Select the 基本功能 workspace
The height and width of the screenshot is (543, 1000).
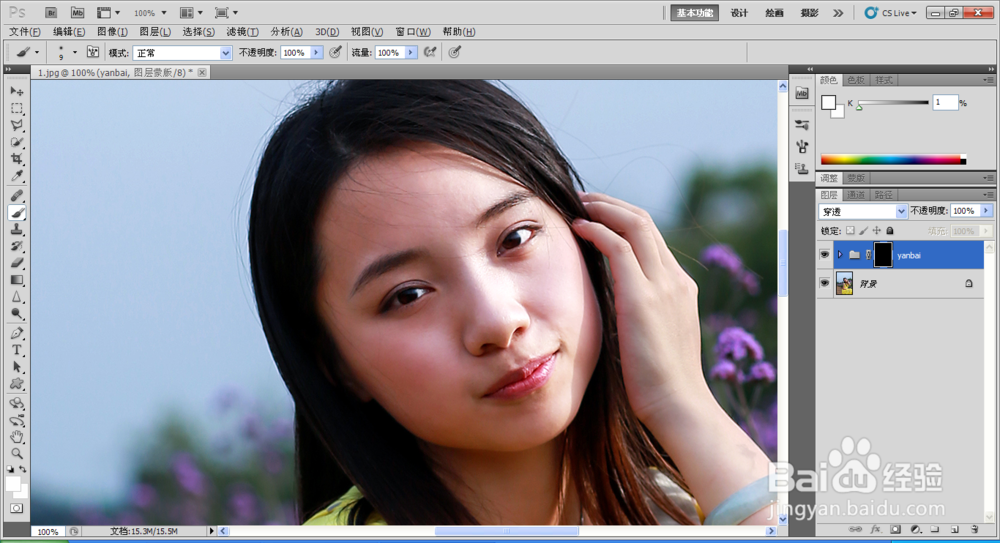[695, 13]
